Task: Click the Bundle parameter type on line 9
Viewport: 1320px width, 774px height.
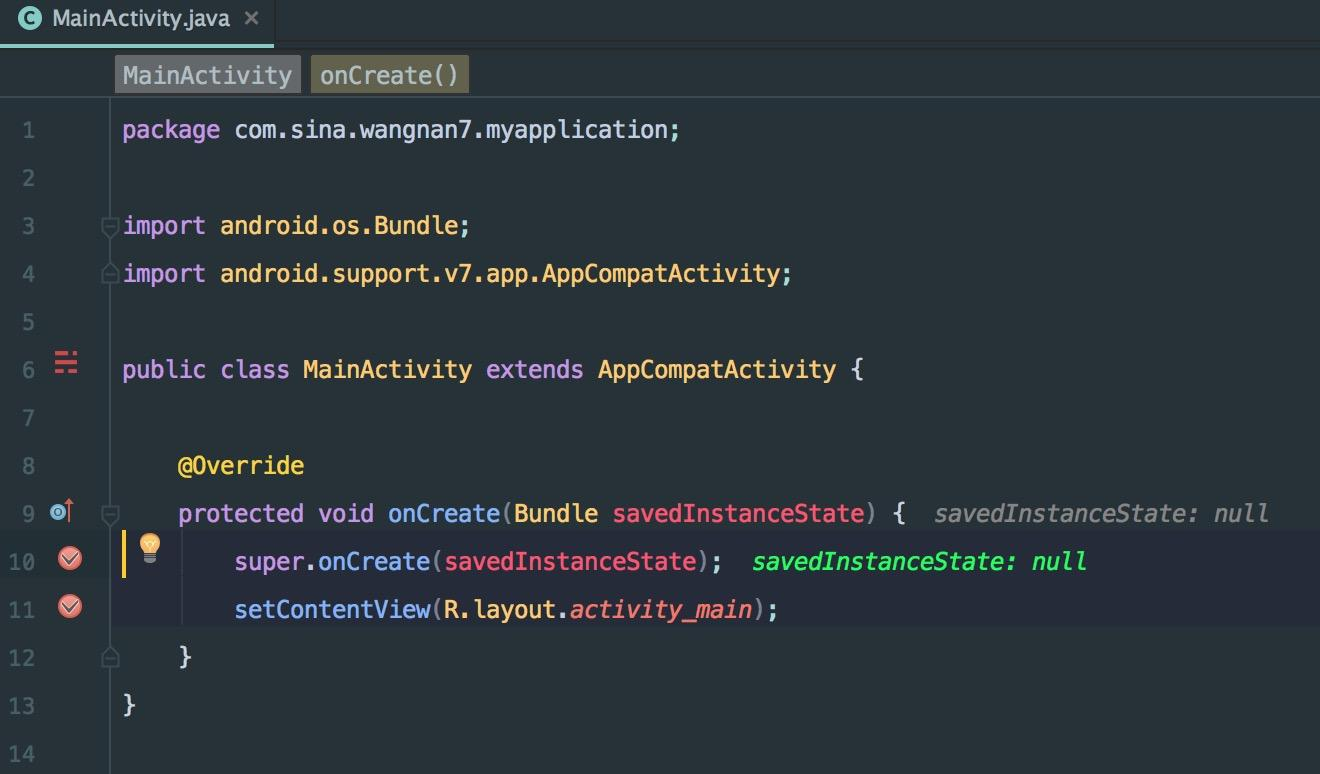Action: coord(556,514)
